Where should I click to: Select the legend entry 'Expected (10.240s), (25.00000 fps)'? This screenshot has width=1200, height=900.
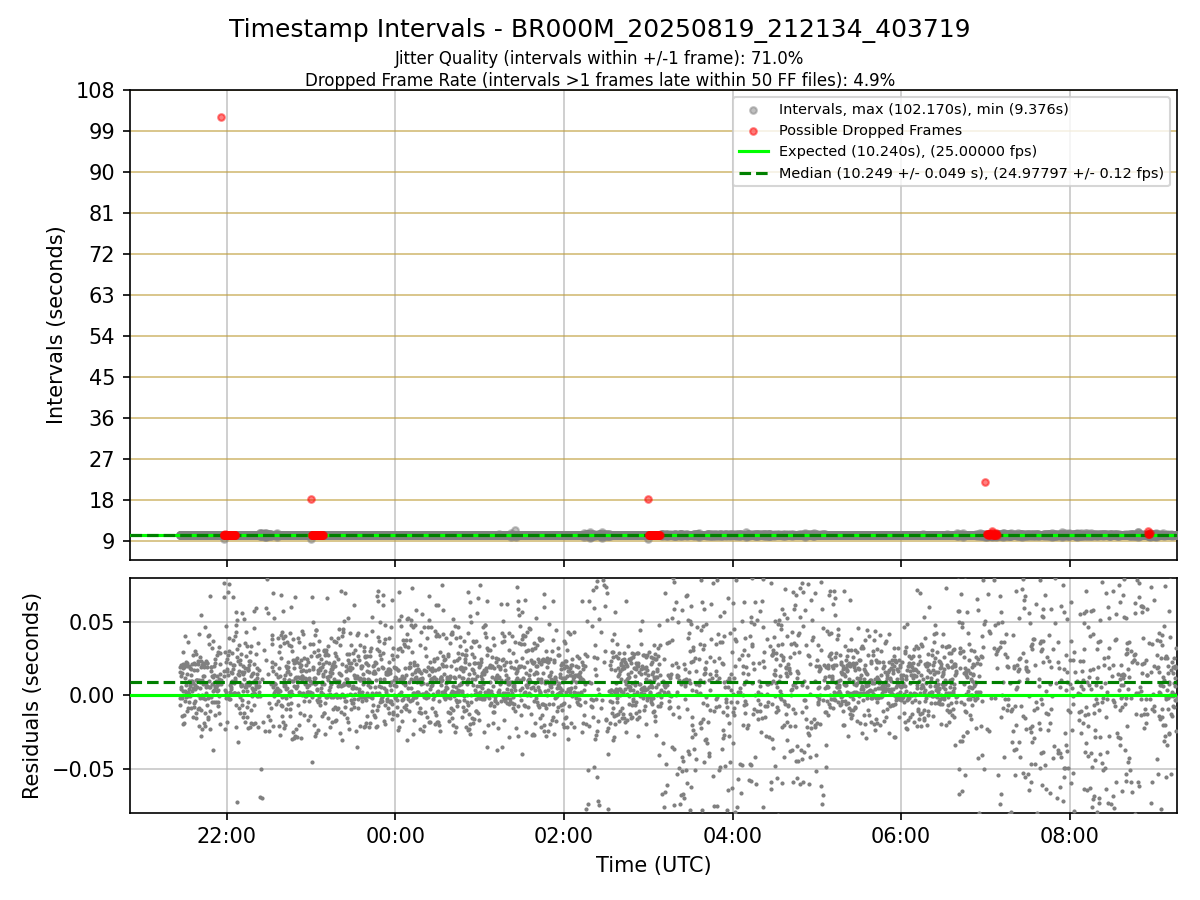click(x=907, y=151)
